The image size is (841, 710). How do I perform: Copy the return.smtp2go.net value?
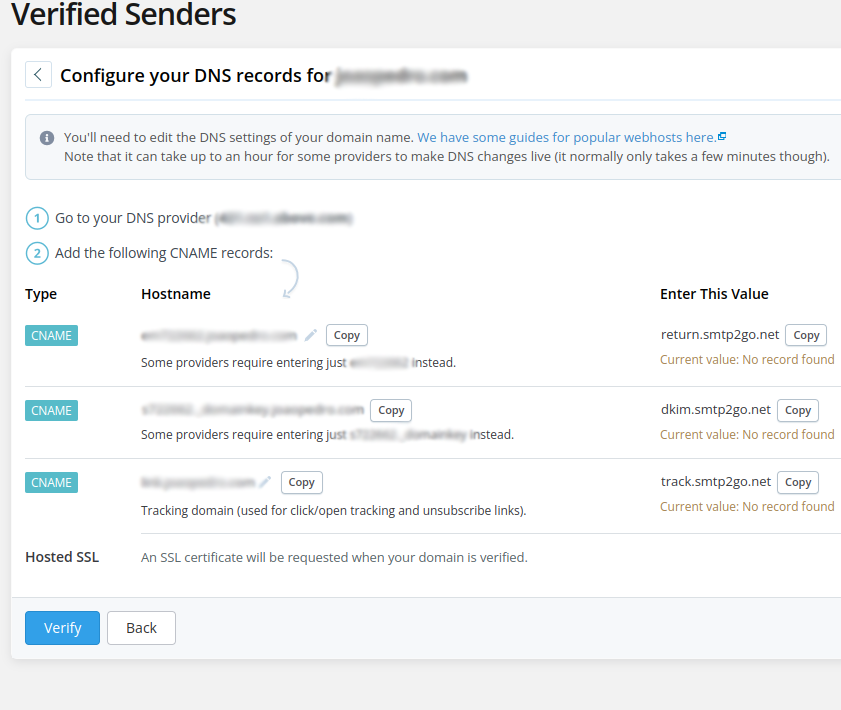tap(806, 335)
